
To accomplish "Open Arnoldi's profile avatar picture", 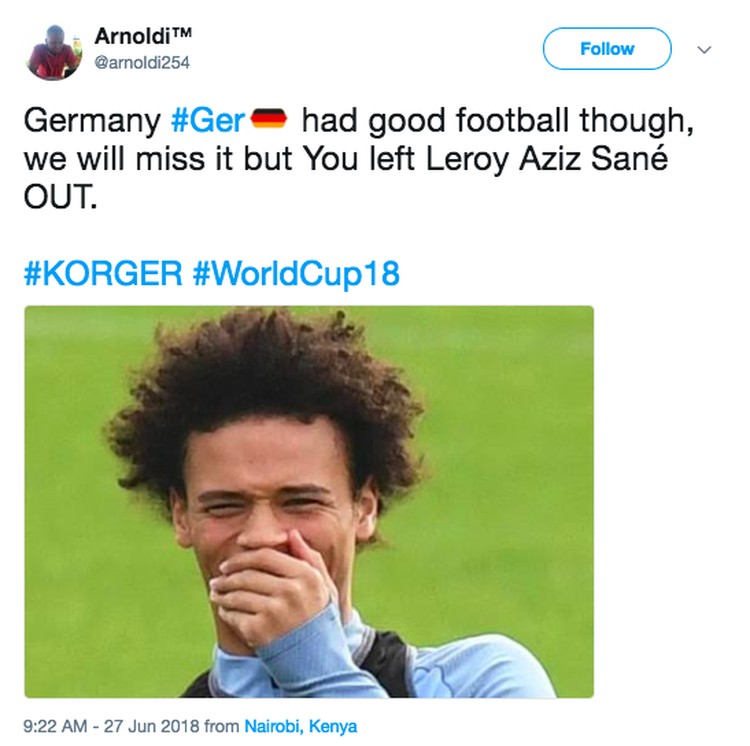I will point(54,52).
